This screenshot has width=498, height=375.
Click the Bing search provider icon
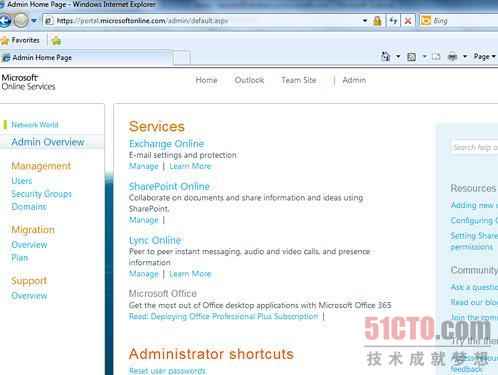[x=426, y=21]
